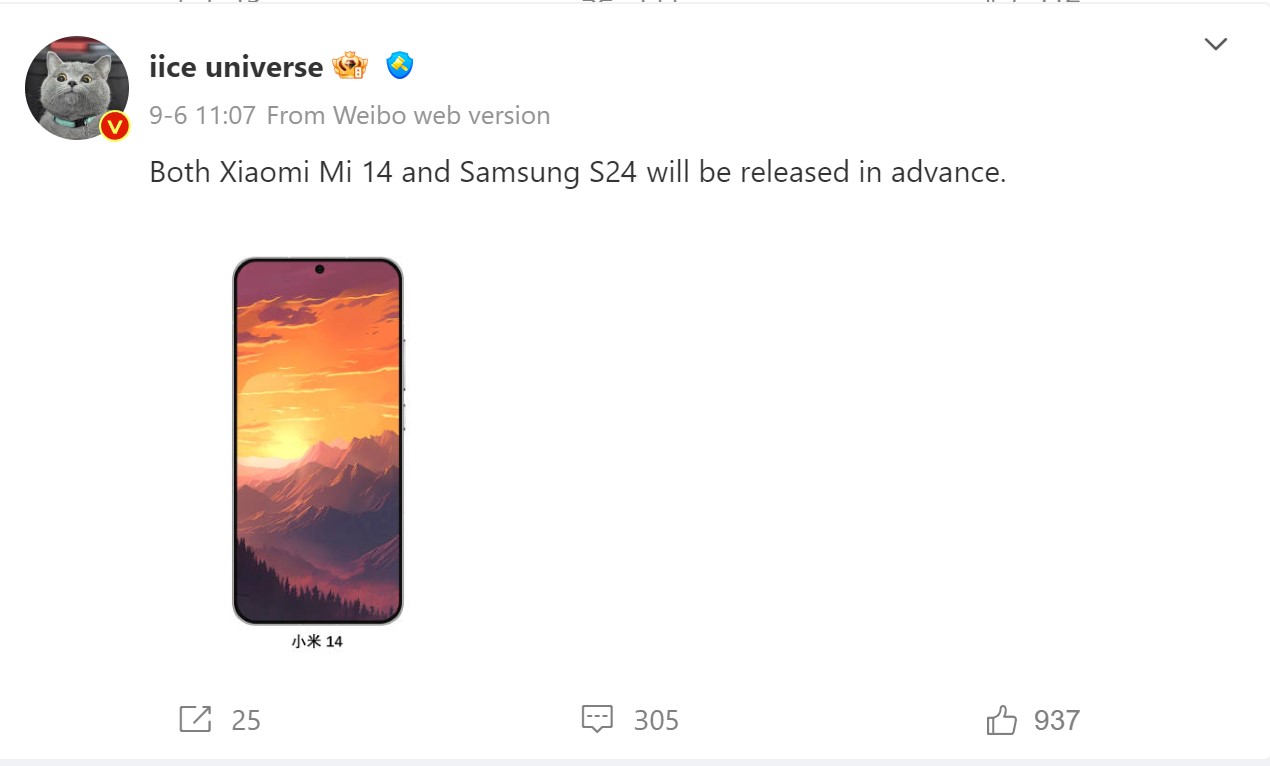This screenshot has height=766, width=1270.
Task: Click the words Samsung S24 in post
Action: [548, 172]
